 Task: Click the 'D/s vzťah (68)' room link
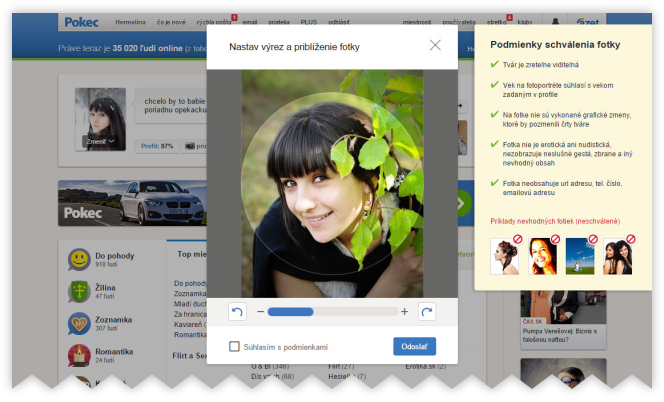click(x=272, y=376)
